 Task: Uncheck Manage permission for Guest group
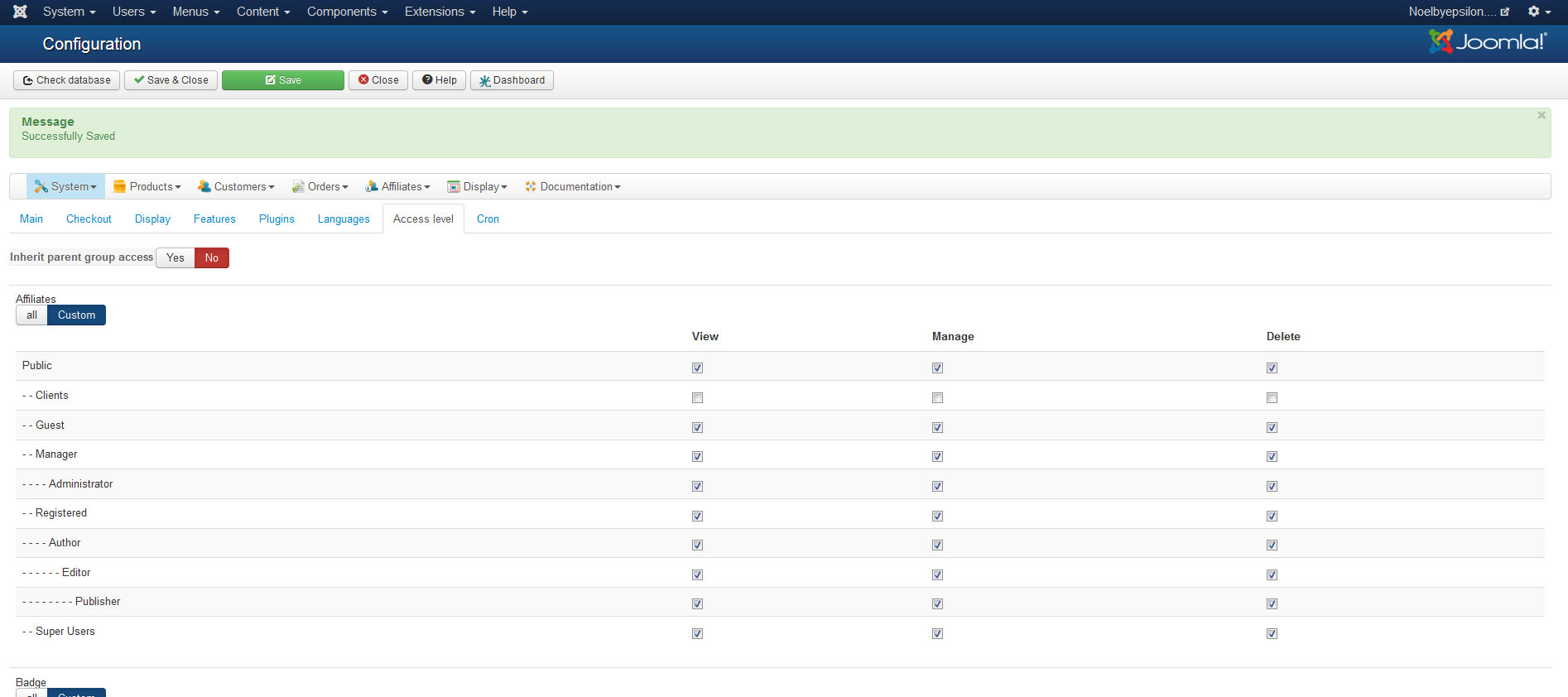(937, 428)
